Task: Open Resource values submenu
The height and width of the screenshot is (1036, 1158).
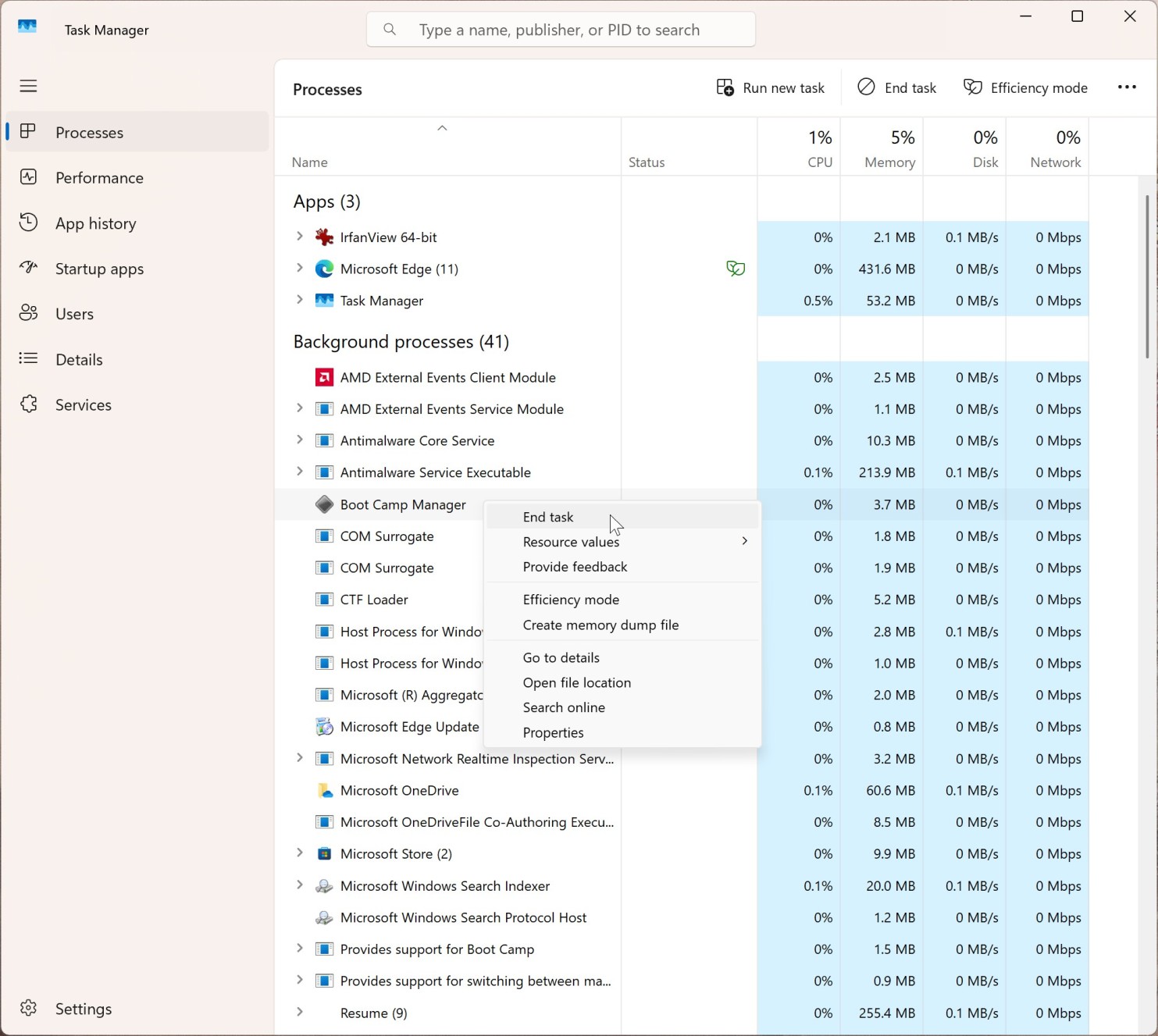Action: (622, 542)
